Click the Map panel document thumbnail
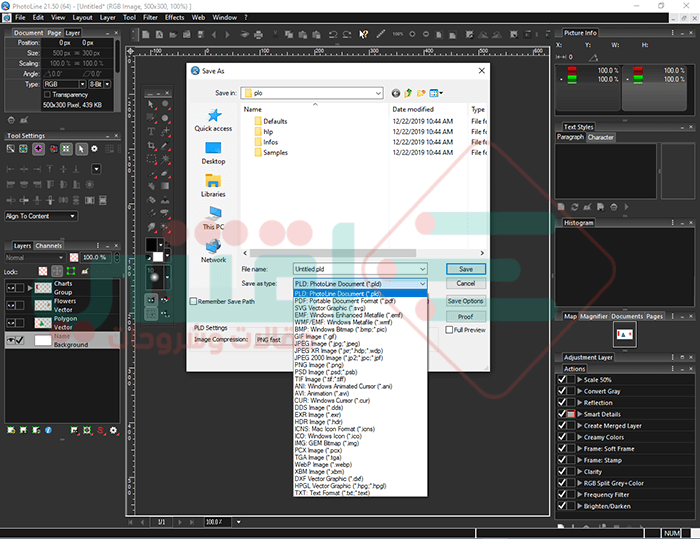 coord(625,334)
